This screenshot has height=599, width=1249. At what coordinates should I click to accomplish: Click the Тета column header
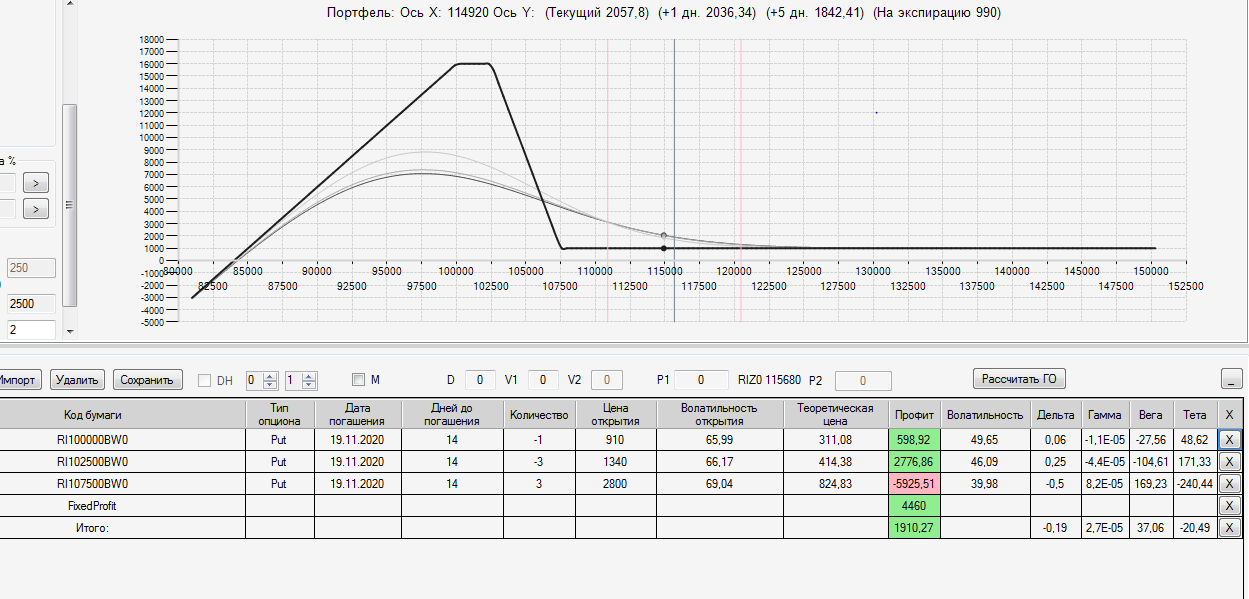coord(1194,414)
